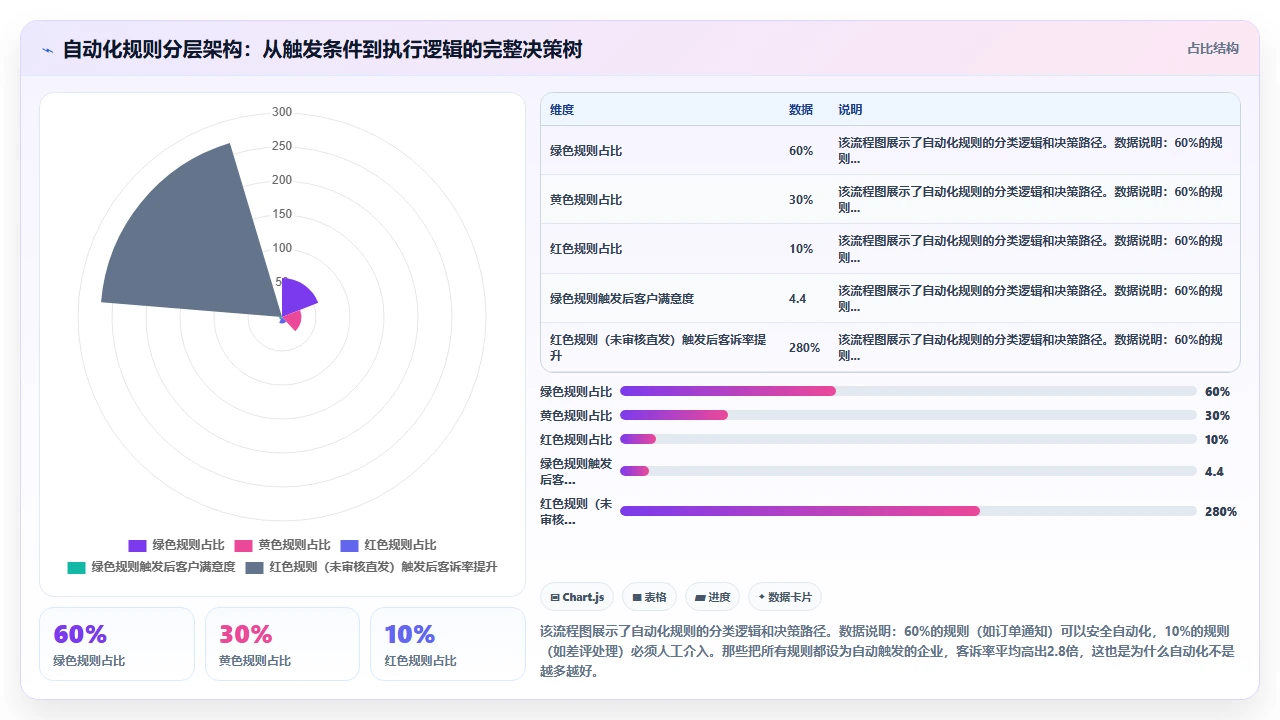Toggle 红色规则占比 legend swatch in chart

[x=349, y=546]
